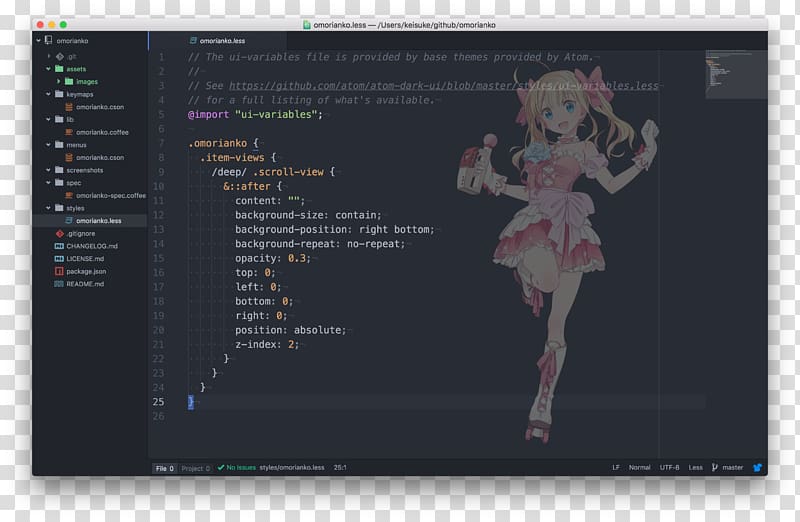Collapse the omorianko root project chevron
800x522 pixels.
coord(39,40)
